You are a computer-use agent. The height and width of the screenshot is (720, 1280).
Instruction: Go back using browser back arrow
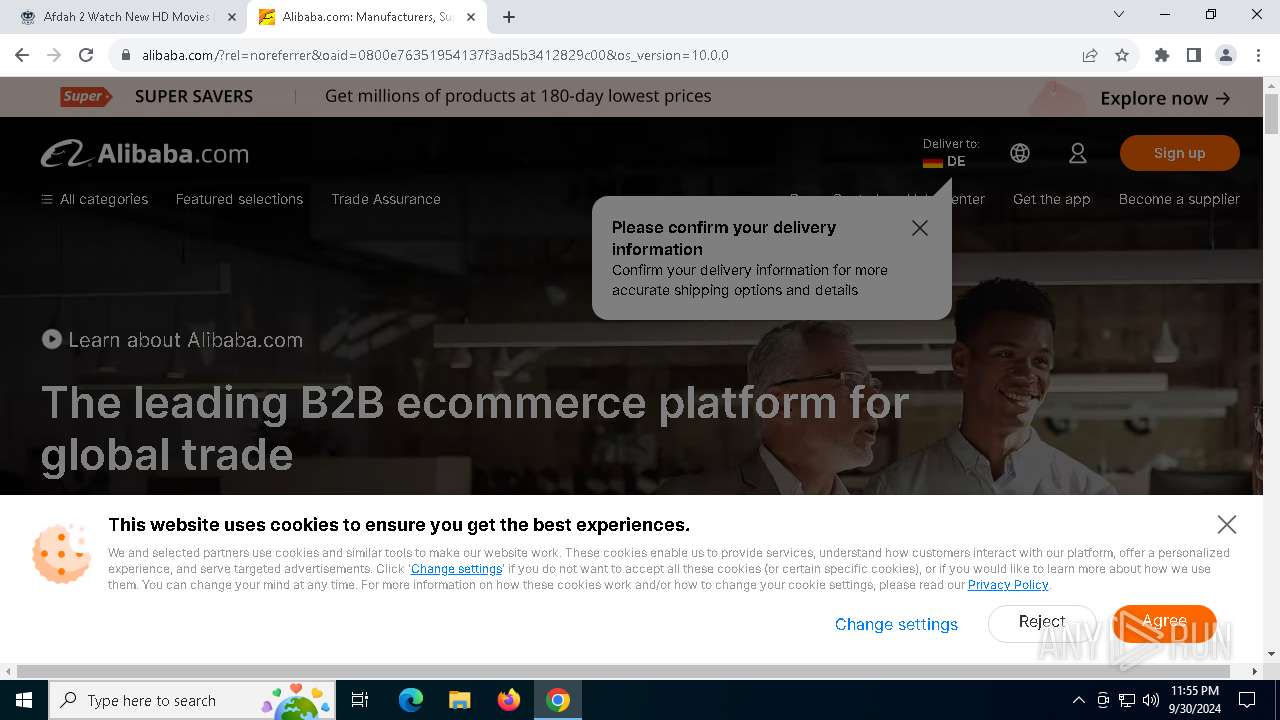point(22,55)
